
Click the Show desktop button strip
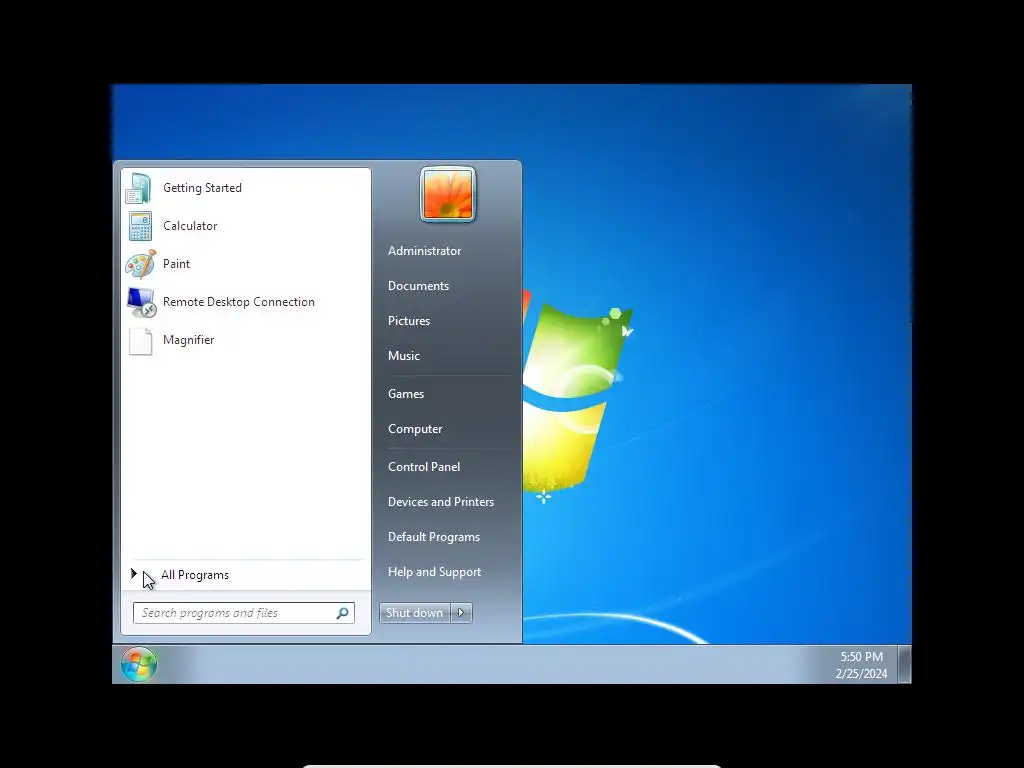pyautogui.click(x=904, y=664)
